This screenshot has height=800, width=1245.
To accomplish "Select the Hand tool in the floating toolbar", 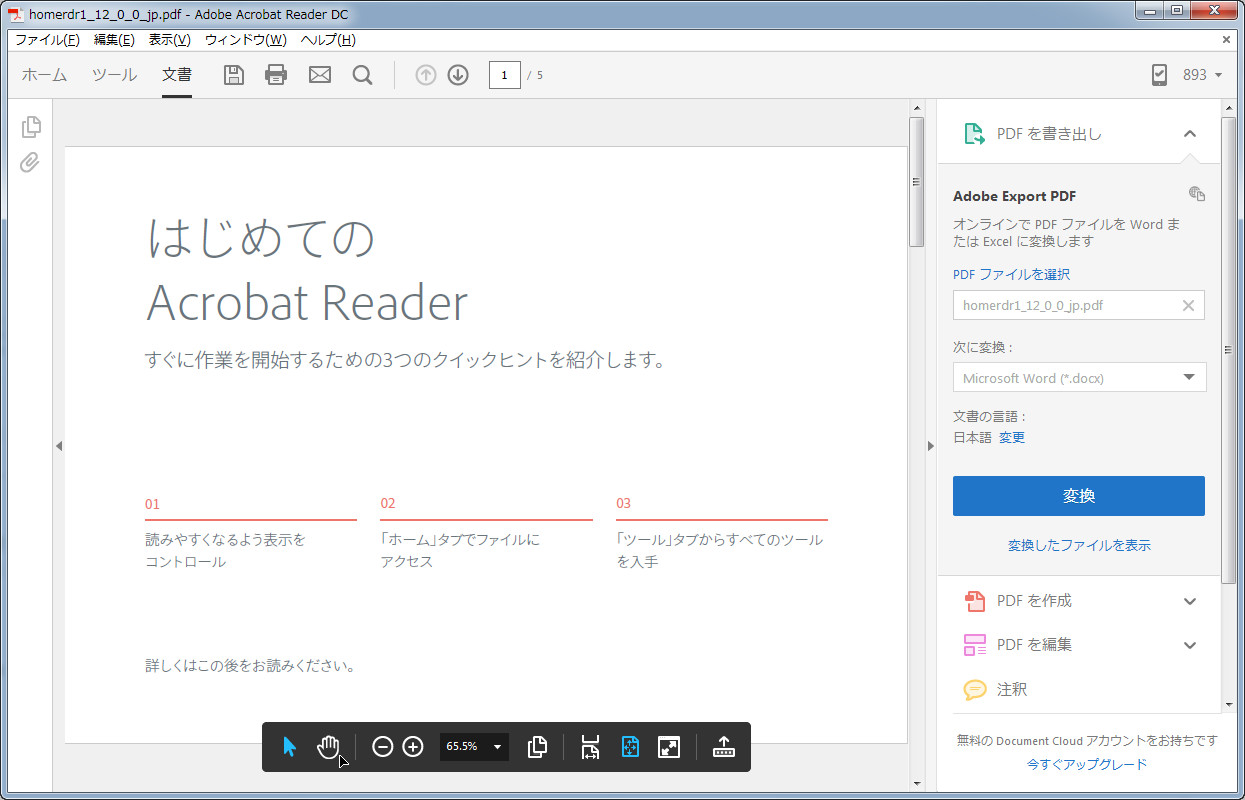I will pos(329,746).
